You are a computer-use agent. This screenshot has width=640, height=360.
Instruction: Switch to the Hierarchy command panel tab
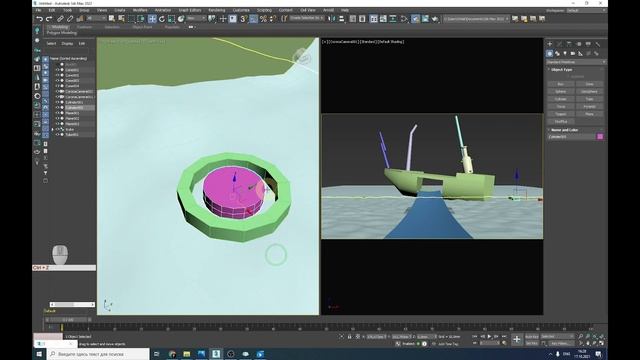point(569,44)
